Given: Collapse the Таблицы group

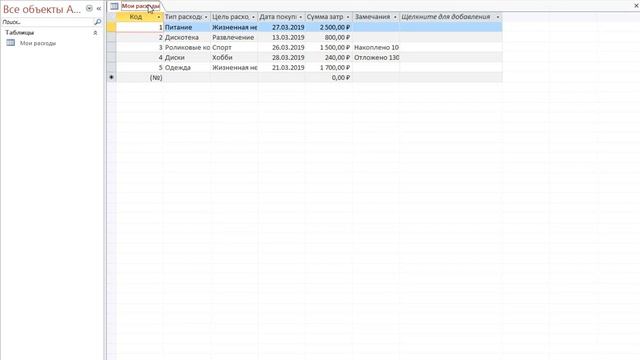Looking at the screenshot, I should (x=95, y=33).
